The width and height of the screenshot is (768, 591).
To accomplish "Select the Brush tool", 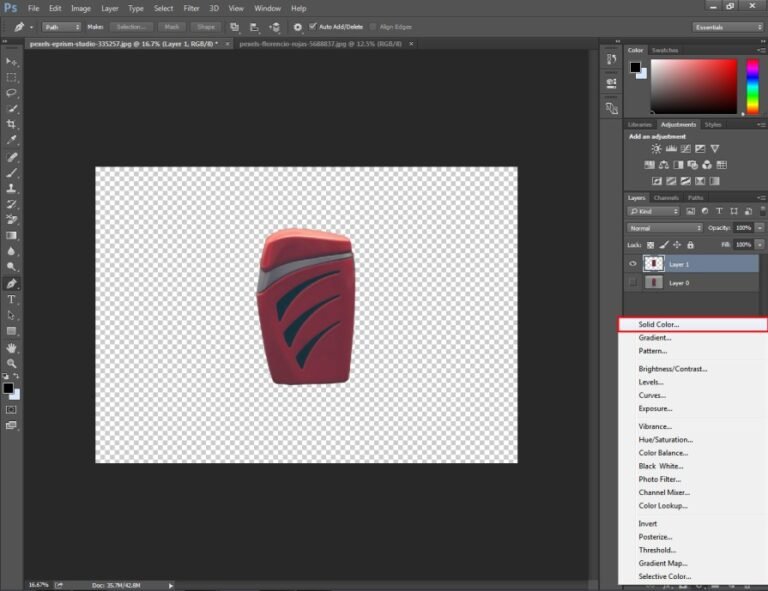I will pos(11,172).
